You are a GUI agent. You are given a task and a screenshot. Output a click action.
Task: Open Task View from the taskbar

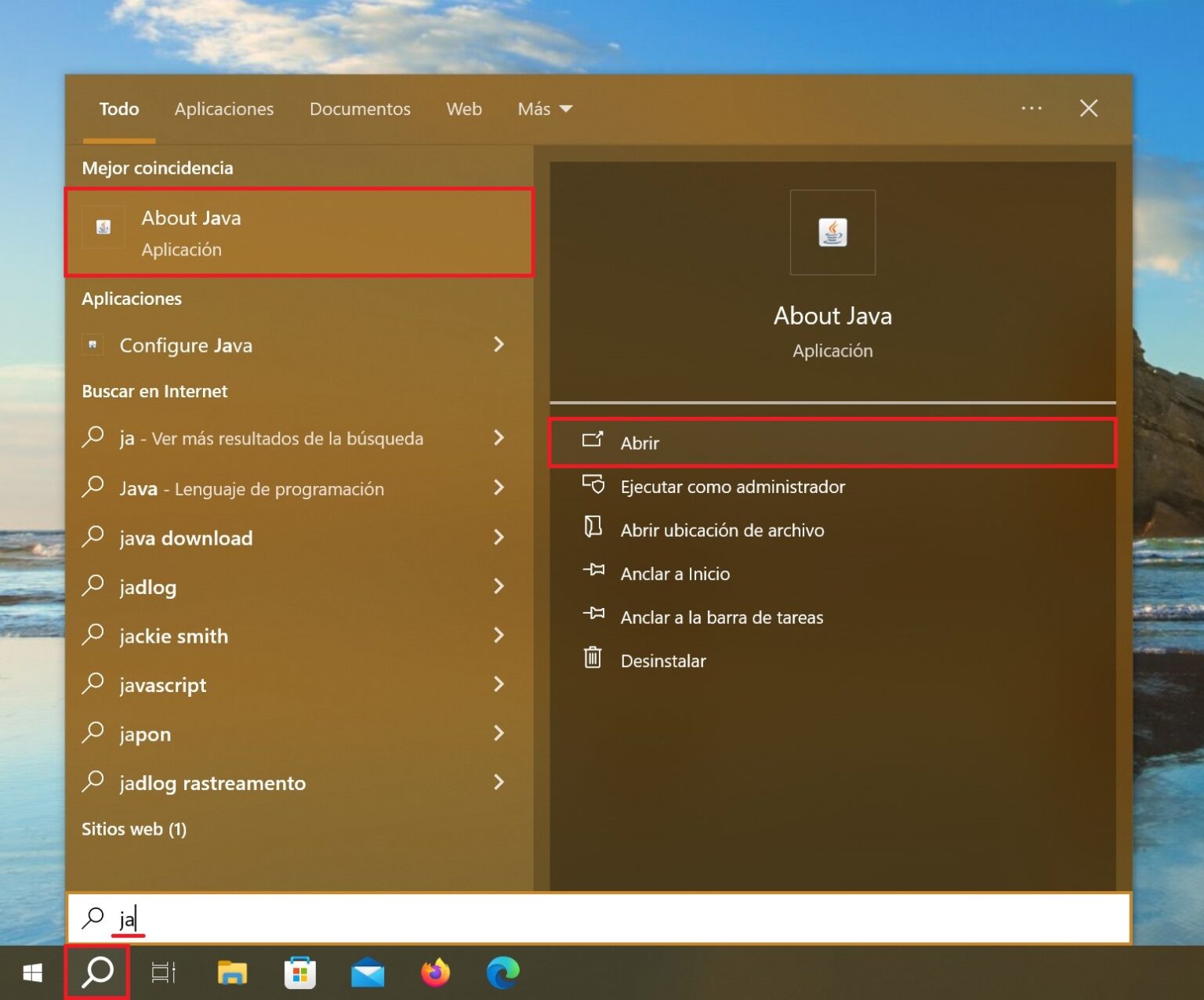pyautogui.click(x=163, y=973)
